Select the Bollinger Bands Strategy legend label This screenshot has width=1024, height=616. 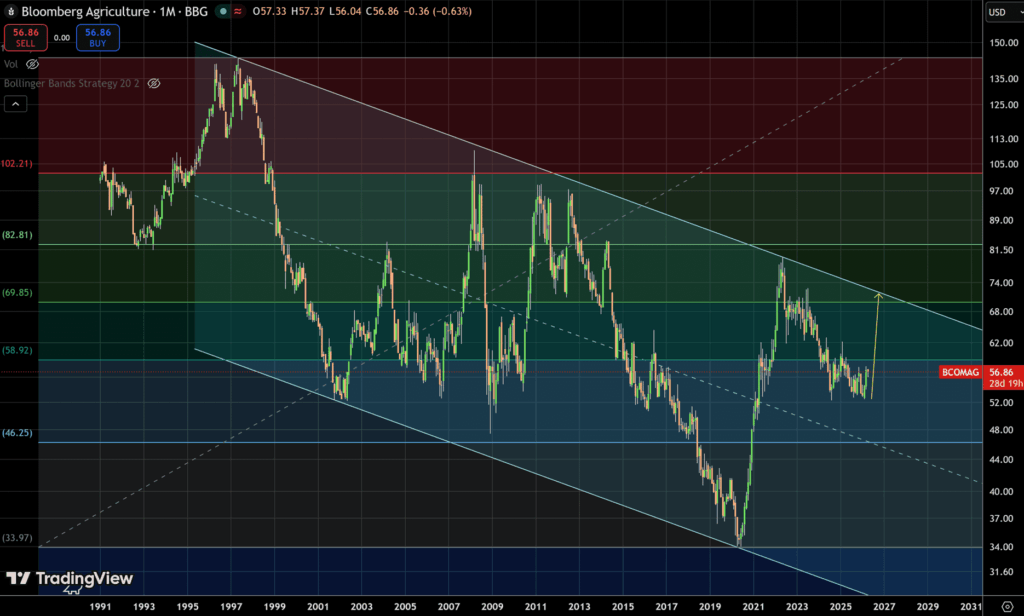[x=72, y=84]
